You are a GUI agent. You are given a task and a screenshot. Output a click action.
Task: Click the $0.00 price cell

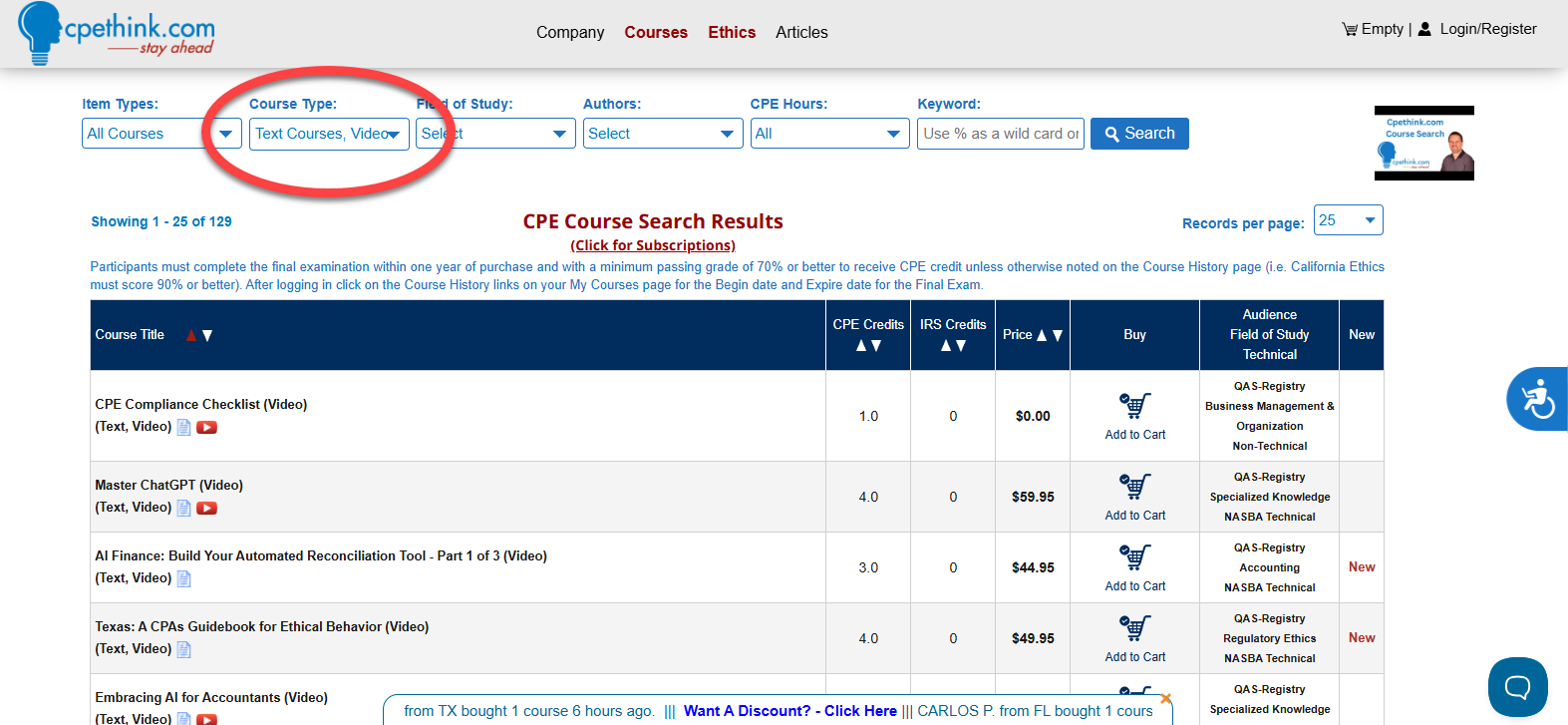coord(1033,416)
